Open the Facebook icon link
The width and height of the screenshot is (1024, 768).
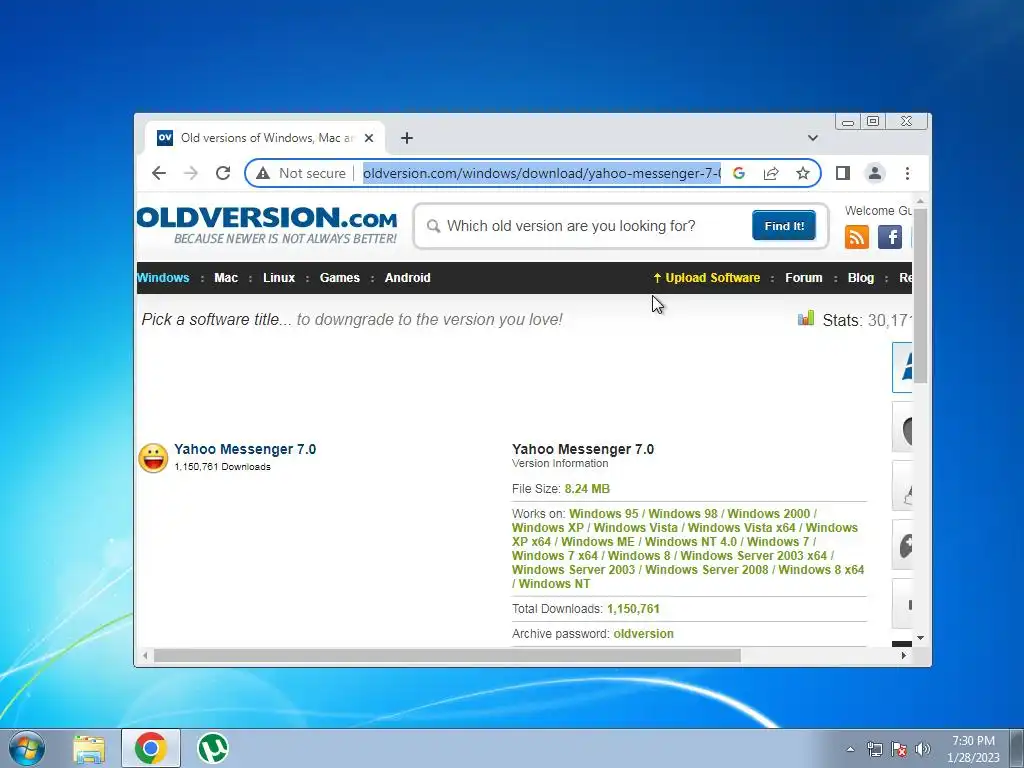pyautogui.click(x=889, y=236)
